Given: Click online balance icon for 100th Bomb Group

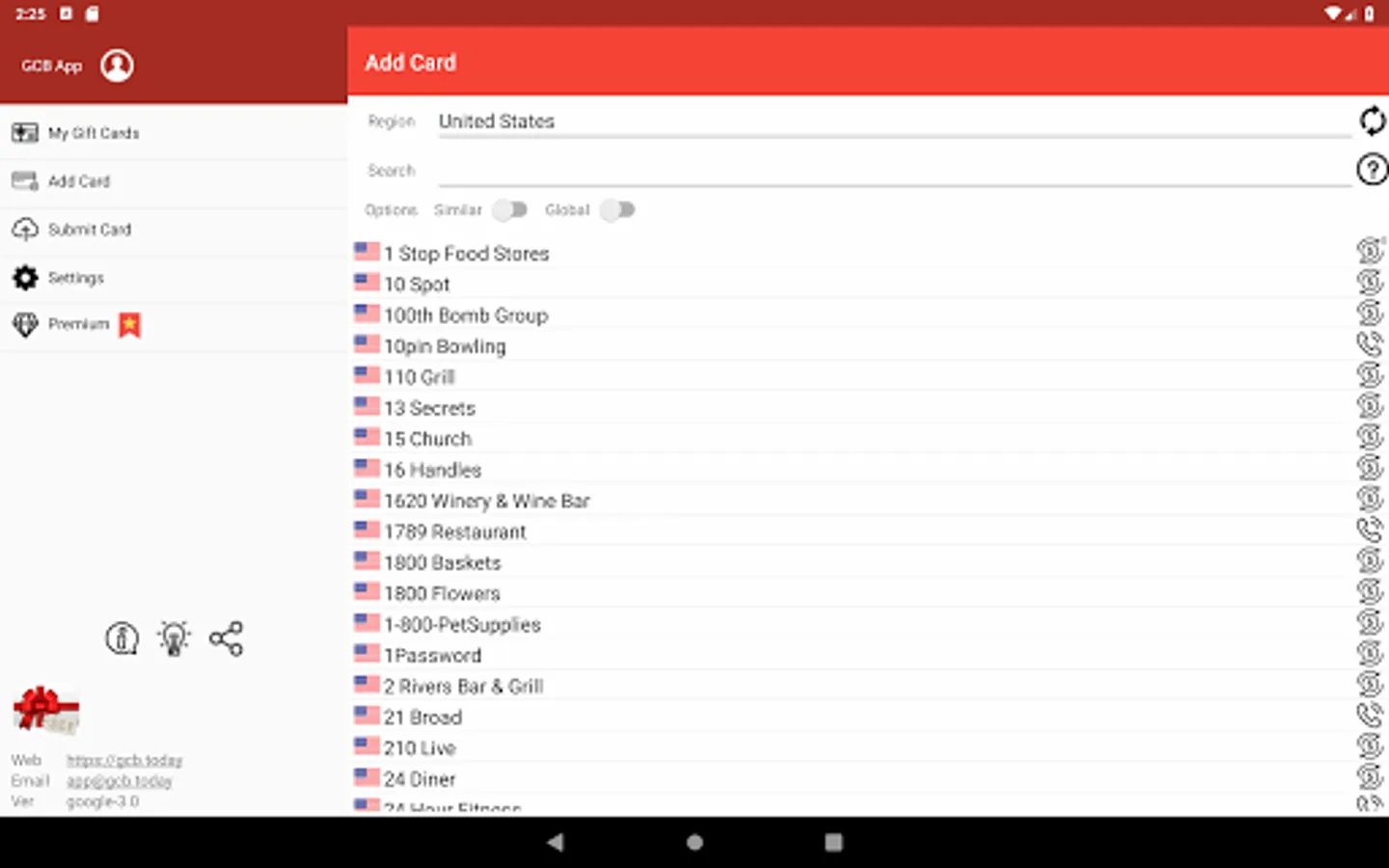Looking at the screenshot, I should 1370,312.
